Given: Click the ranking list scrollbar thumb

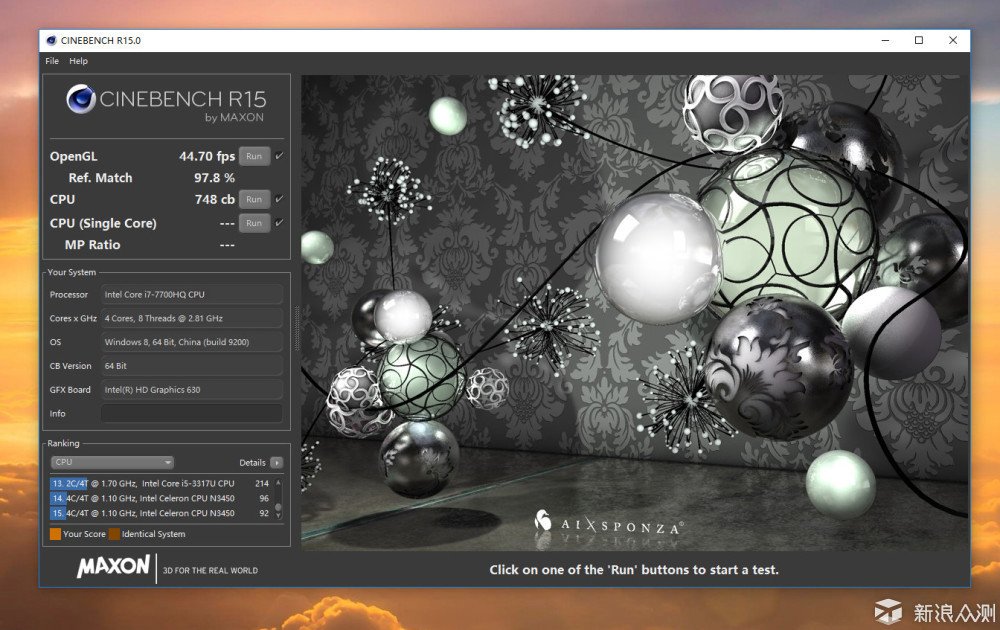Looking at the screenshot, I should click(278, 507).
